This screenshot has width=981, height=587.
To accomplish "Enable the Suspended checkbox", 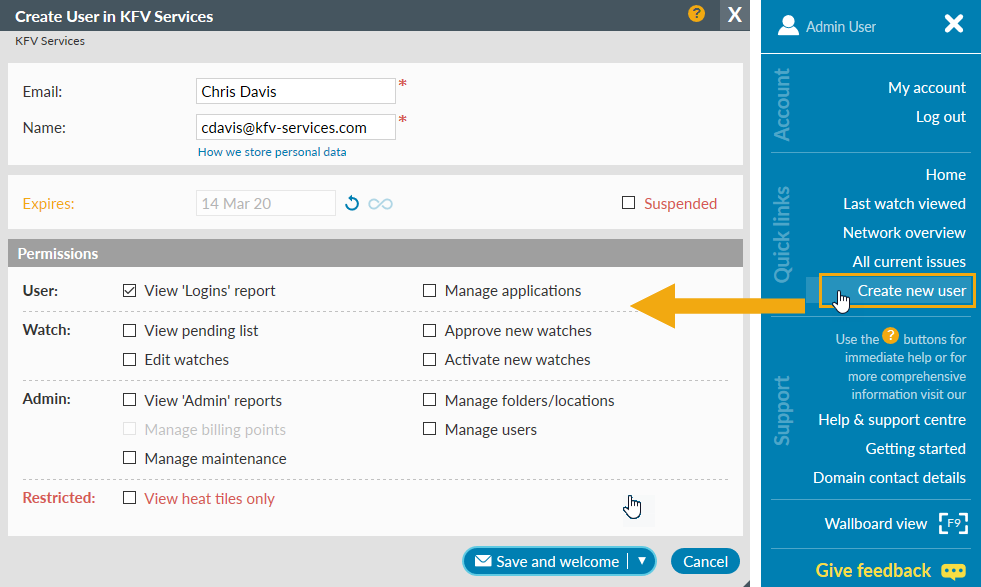I will (x=628, y=202).
